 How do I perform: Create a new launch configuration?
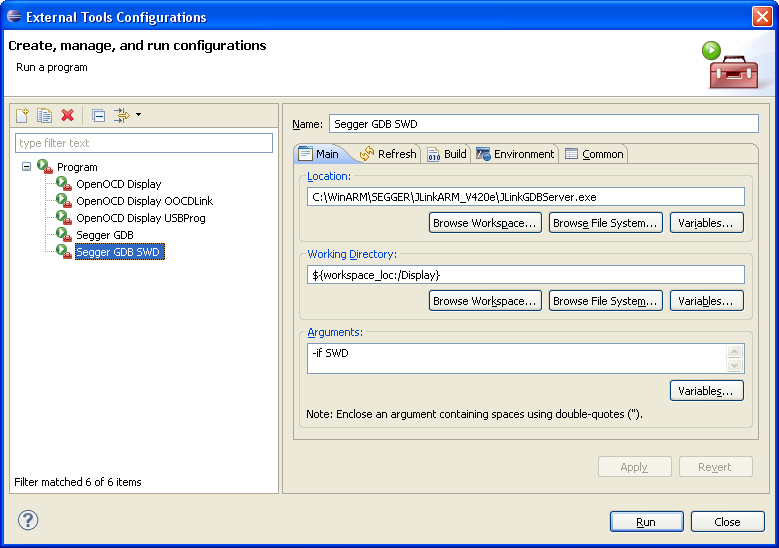click(x=22, y=115)
